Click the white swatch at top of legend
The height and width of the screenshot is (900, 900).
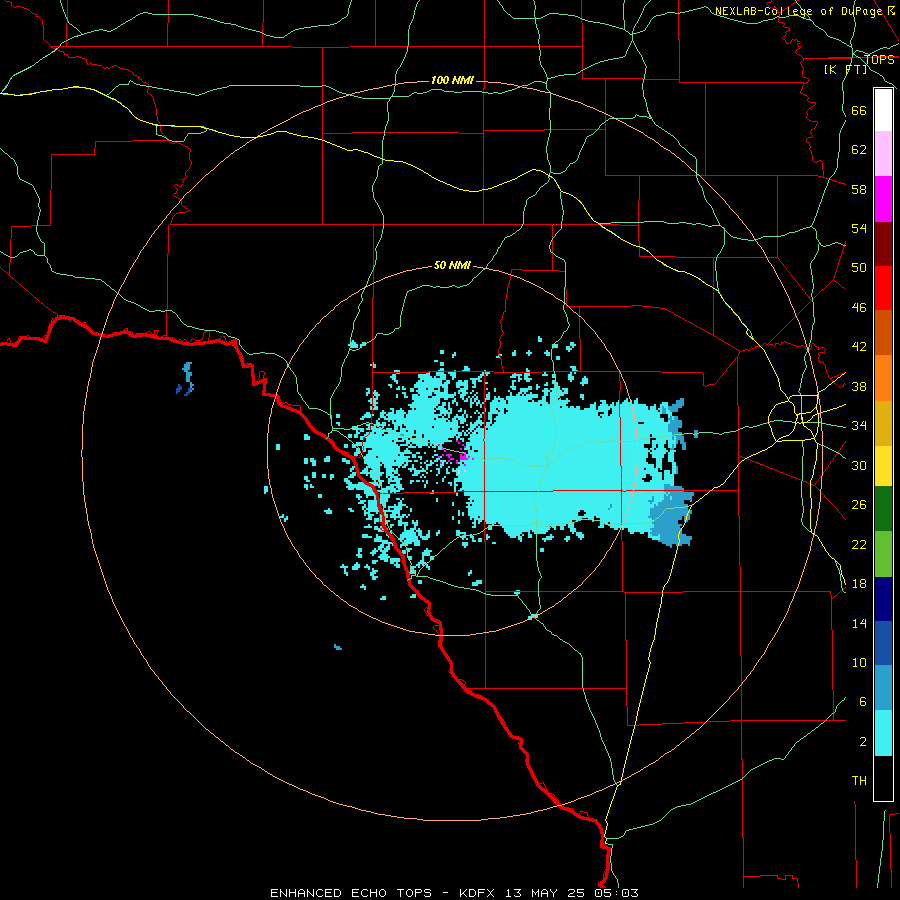[883, 110]
